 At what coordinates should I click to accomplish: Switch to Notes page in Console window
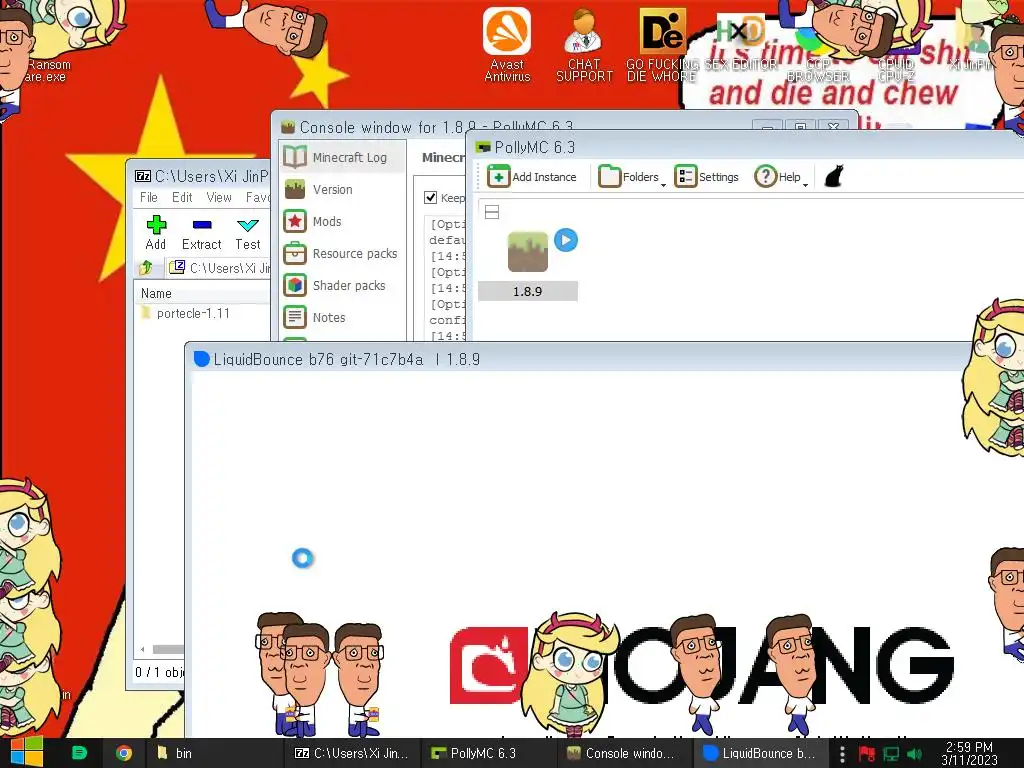[x=342, y=317]
